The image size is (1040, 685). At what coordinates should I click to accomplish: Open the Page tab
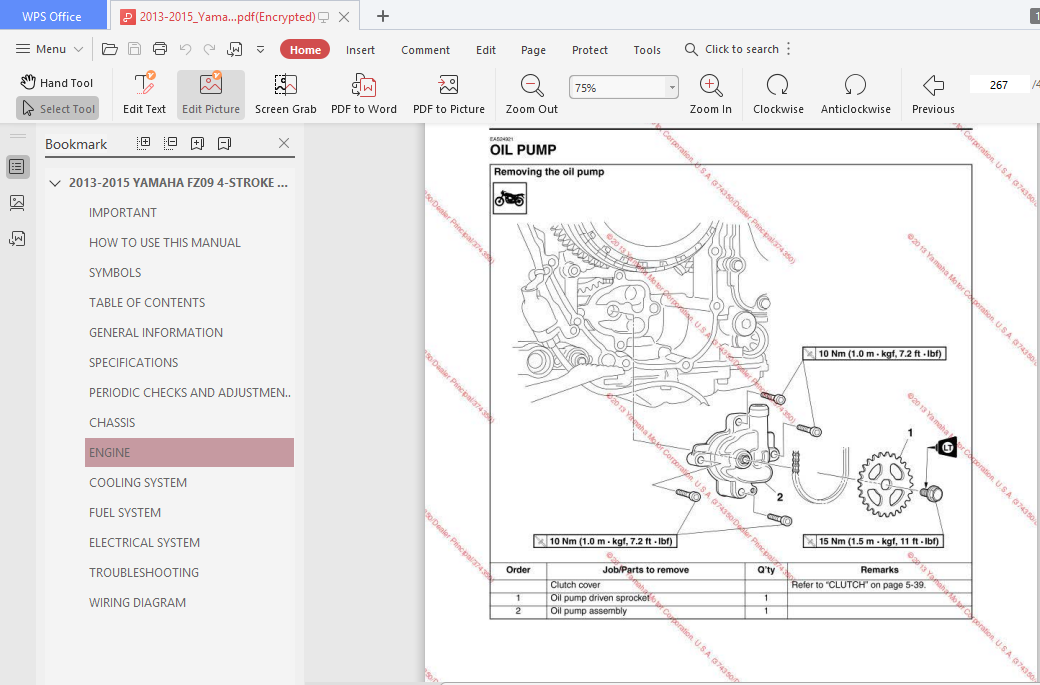(533, 50)
